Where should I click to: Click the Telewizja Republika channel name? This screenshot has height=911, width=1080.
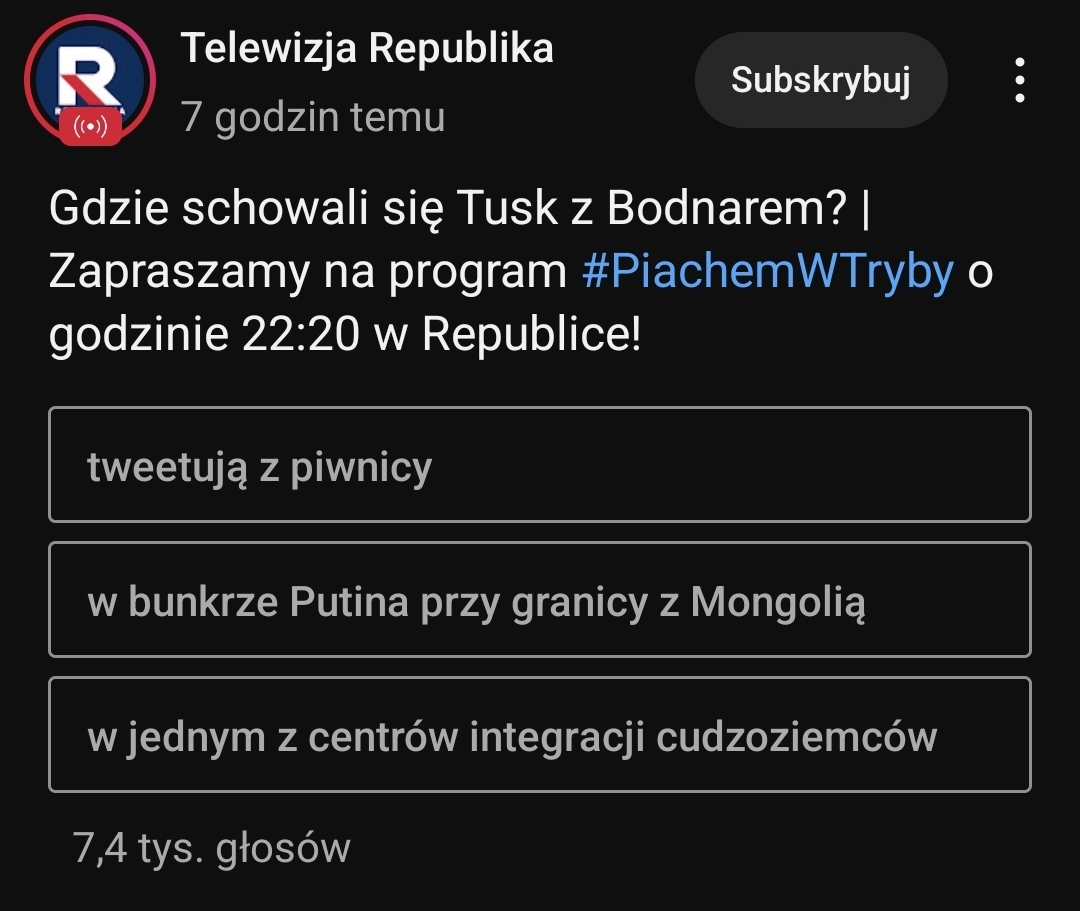click(367, 48)
